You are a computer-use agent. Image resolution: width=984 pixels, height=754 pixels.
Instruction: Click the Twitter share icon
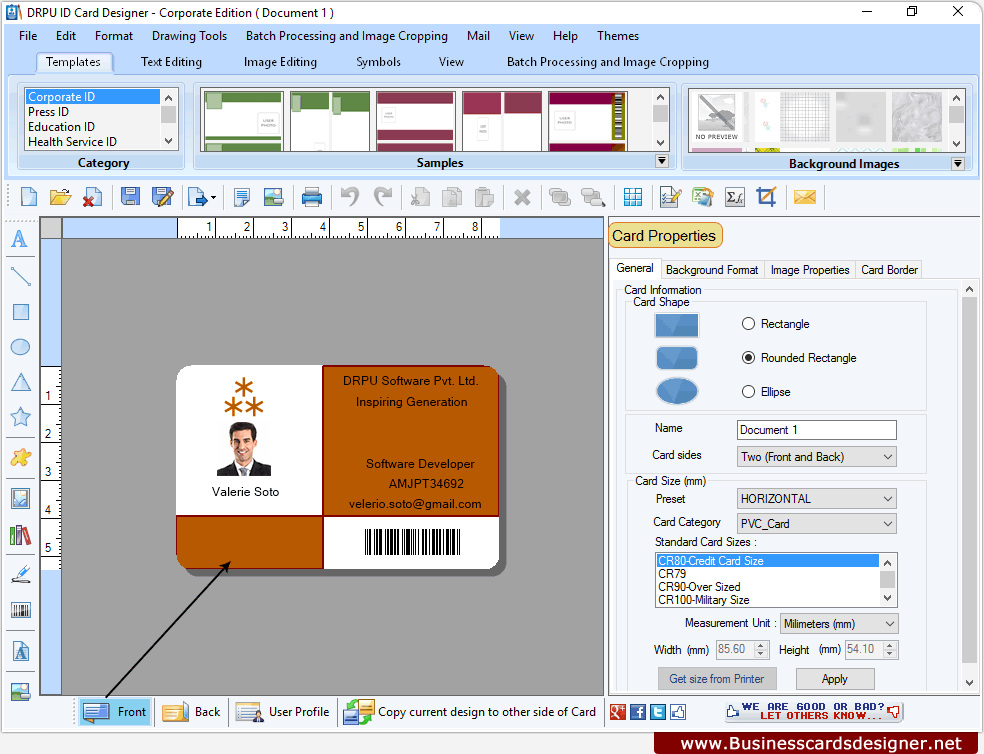(x=658, y=711)
